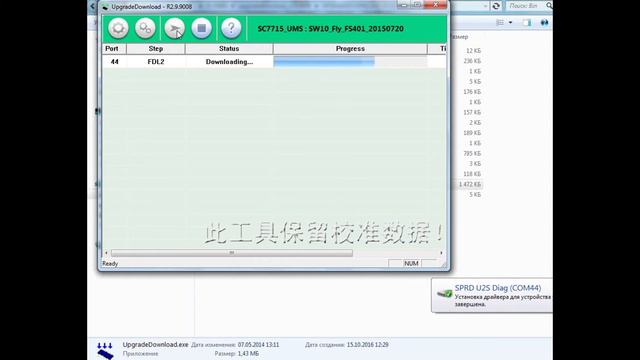Screen dimensions: 640x360
Task: Select the Status column header
Action: click(x=229, y=49)
